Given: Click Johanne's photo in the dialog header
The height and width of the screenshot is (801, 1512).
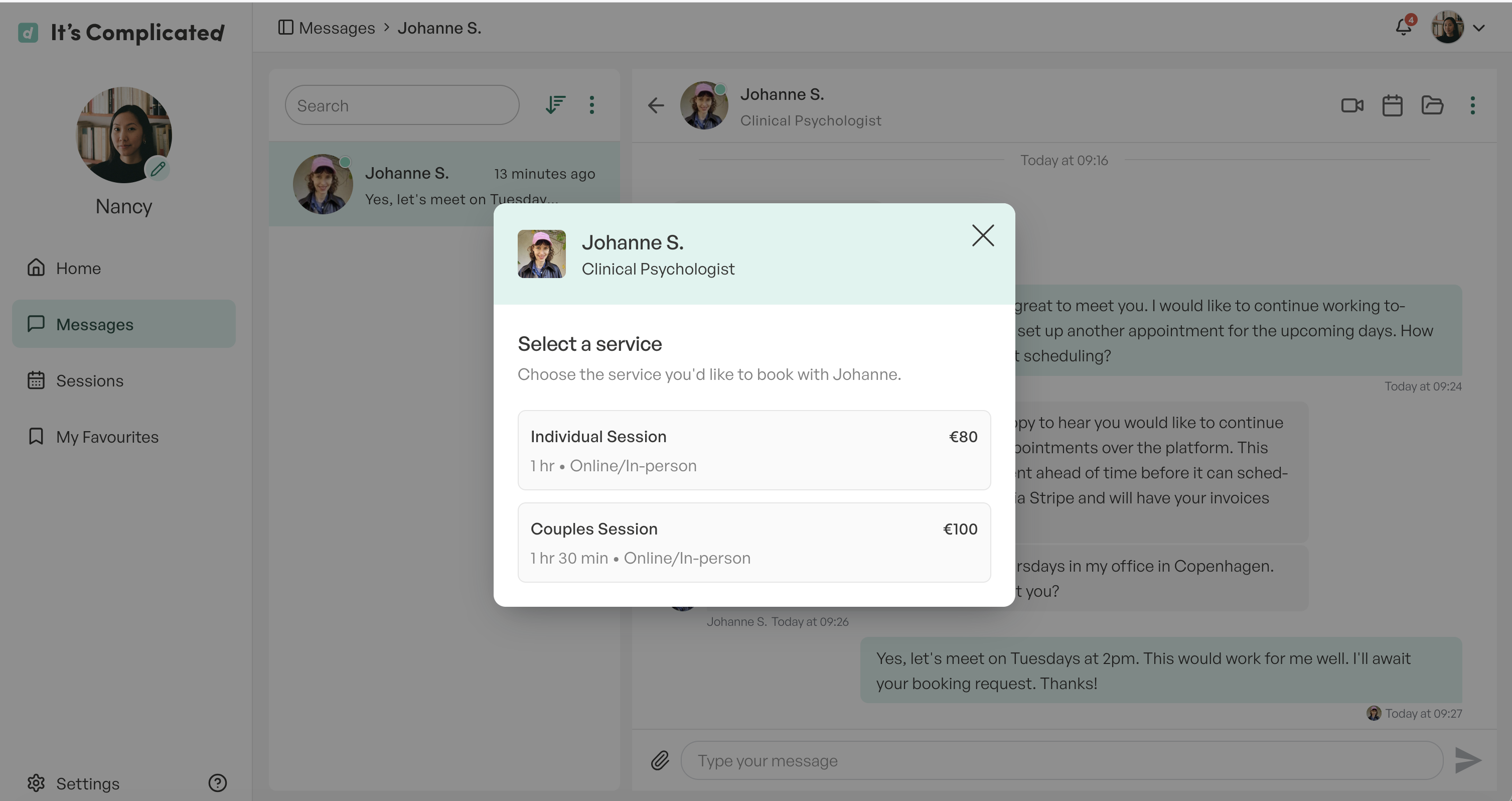Looking at the screenshot, I should point(541,253).
